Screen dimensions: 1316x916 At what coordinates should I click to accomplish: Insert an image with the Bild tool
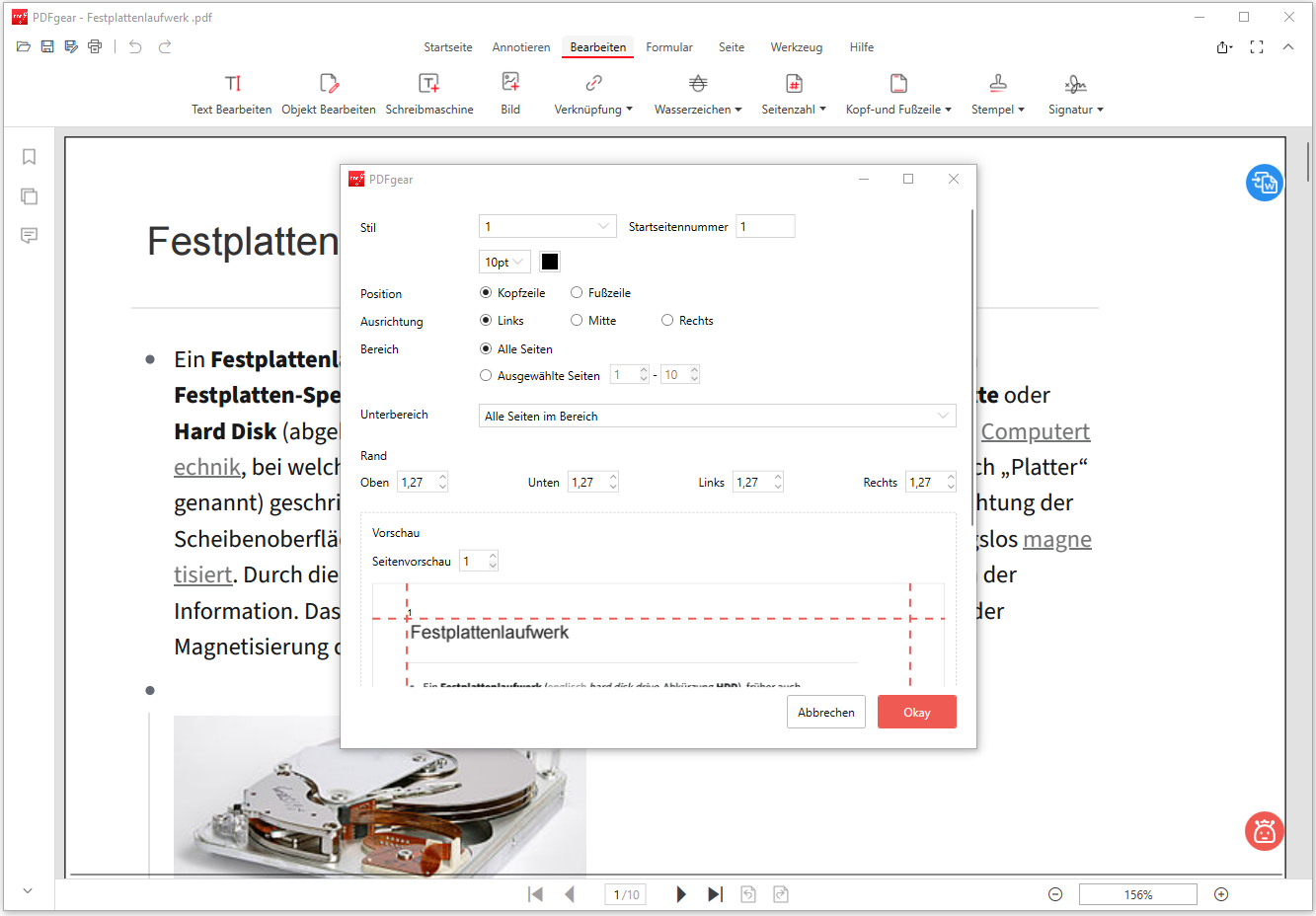[509, 94]
